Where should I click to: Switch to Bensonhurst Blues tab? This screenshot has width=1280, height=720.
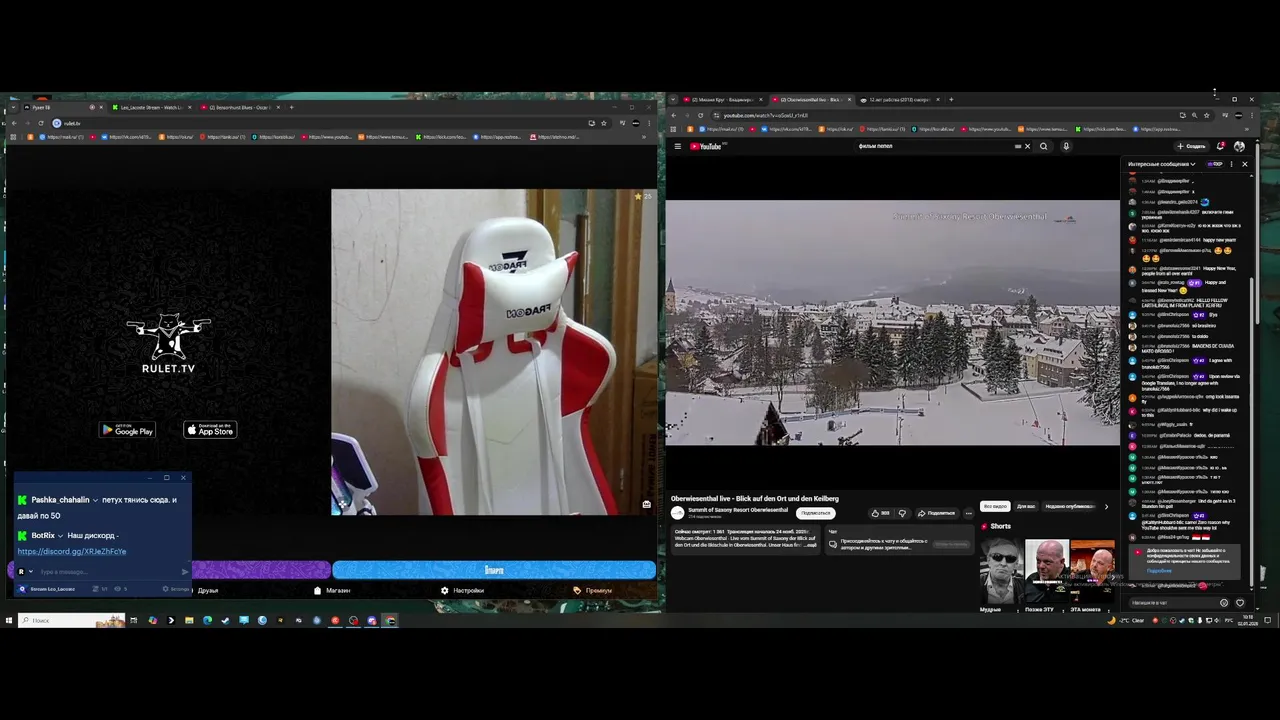pos(240,107)
